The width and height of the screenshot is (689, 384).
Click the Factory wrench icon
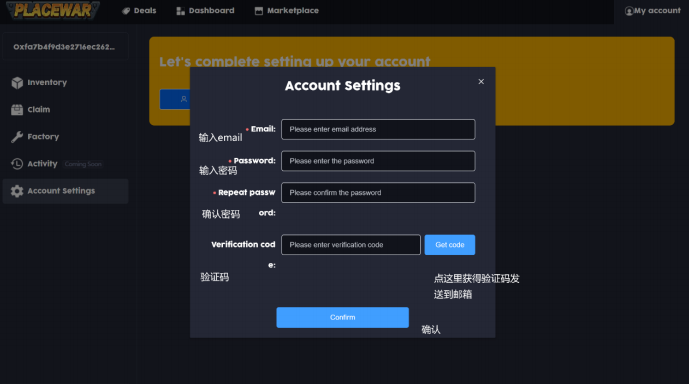17,137
